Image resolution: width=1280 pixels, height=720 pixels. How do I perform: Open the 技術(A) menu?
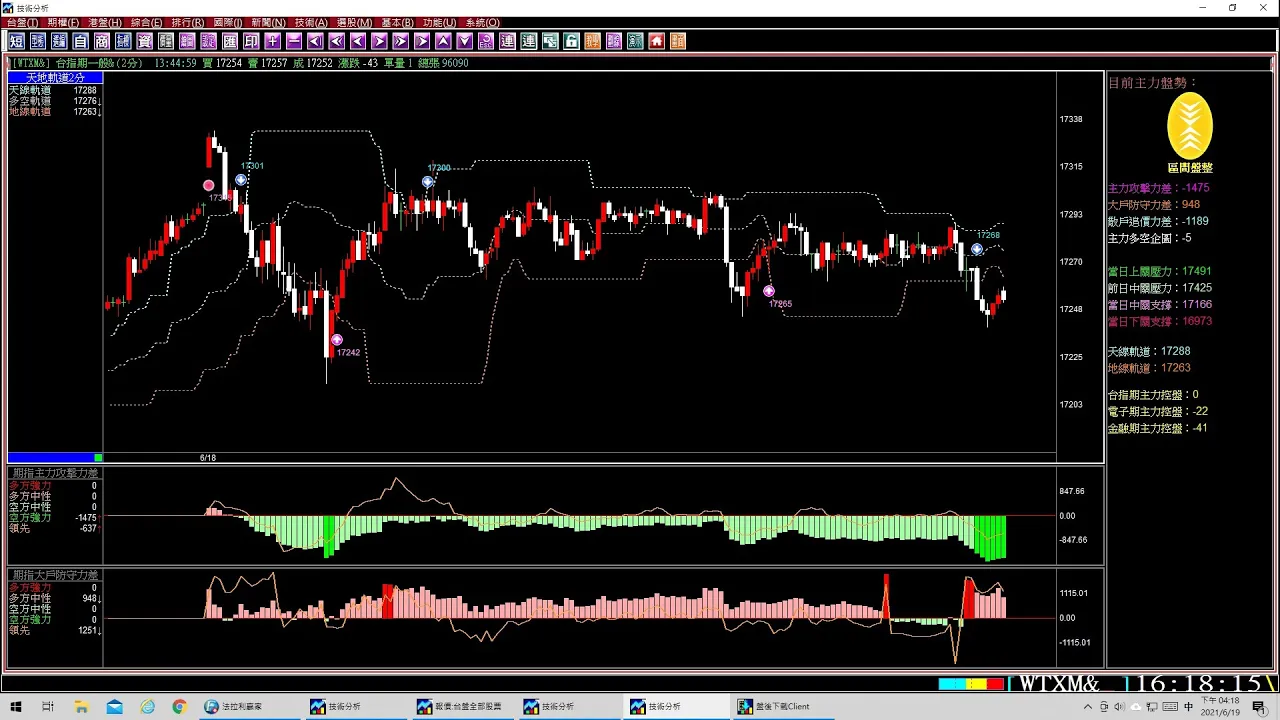coord(311,22)
